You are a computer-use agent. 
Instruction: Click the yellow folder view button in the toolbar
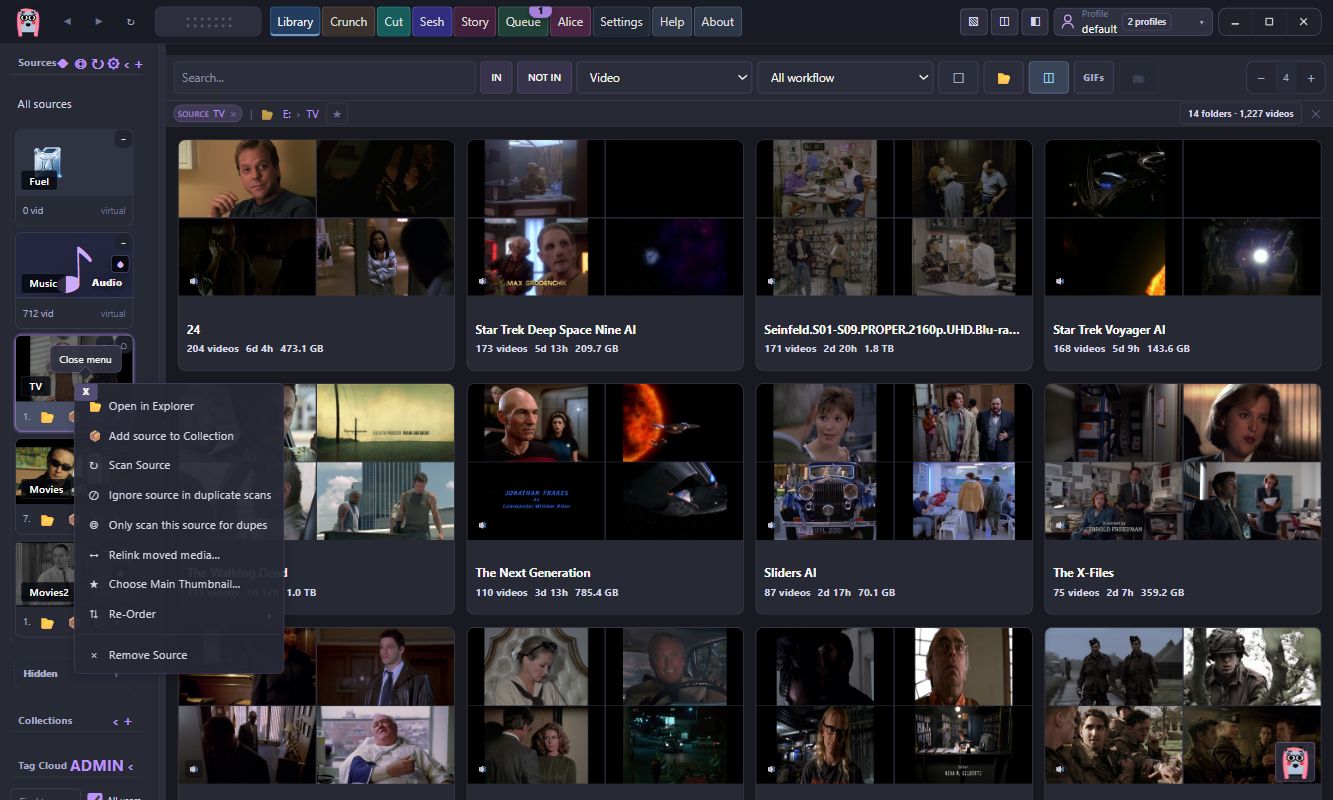click(x=1003, y=78)
